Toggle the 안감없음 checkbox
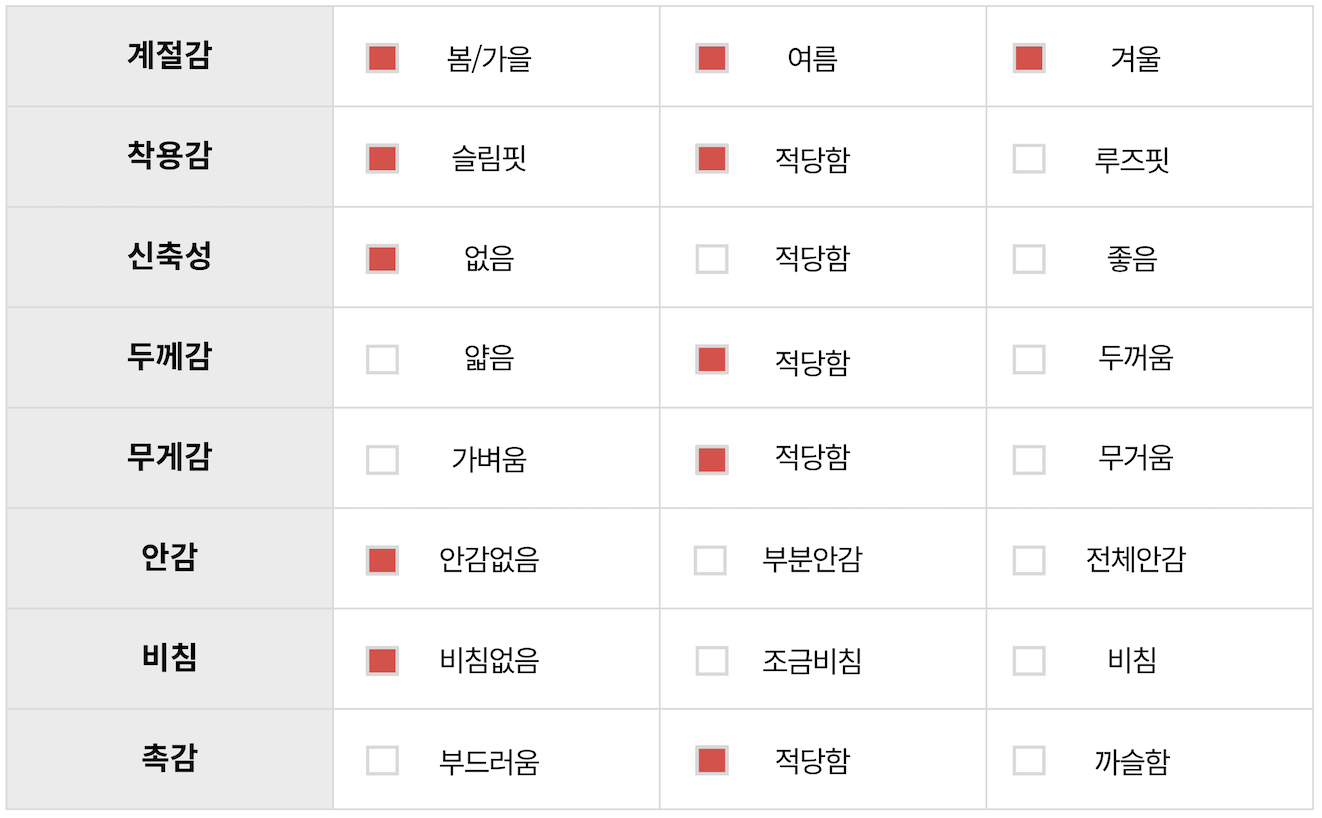 (382, 560)
